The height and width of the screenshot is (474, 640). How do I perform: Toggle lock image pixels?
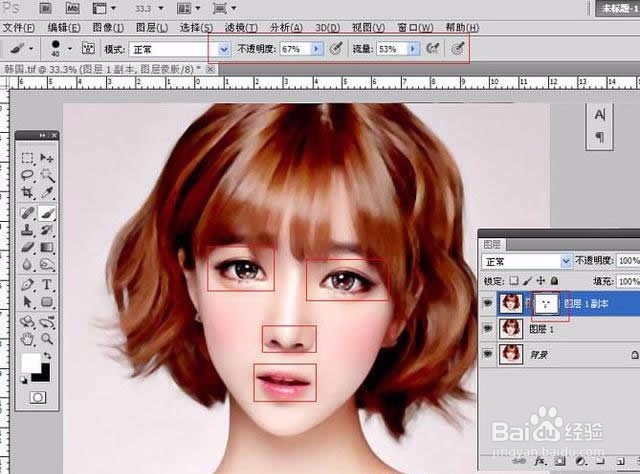click(527, 280)
